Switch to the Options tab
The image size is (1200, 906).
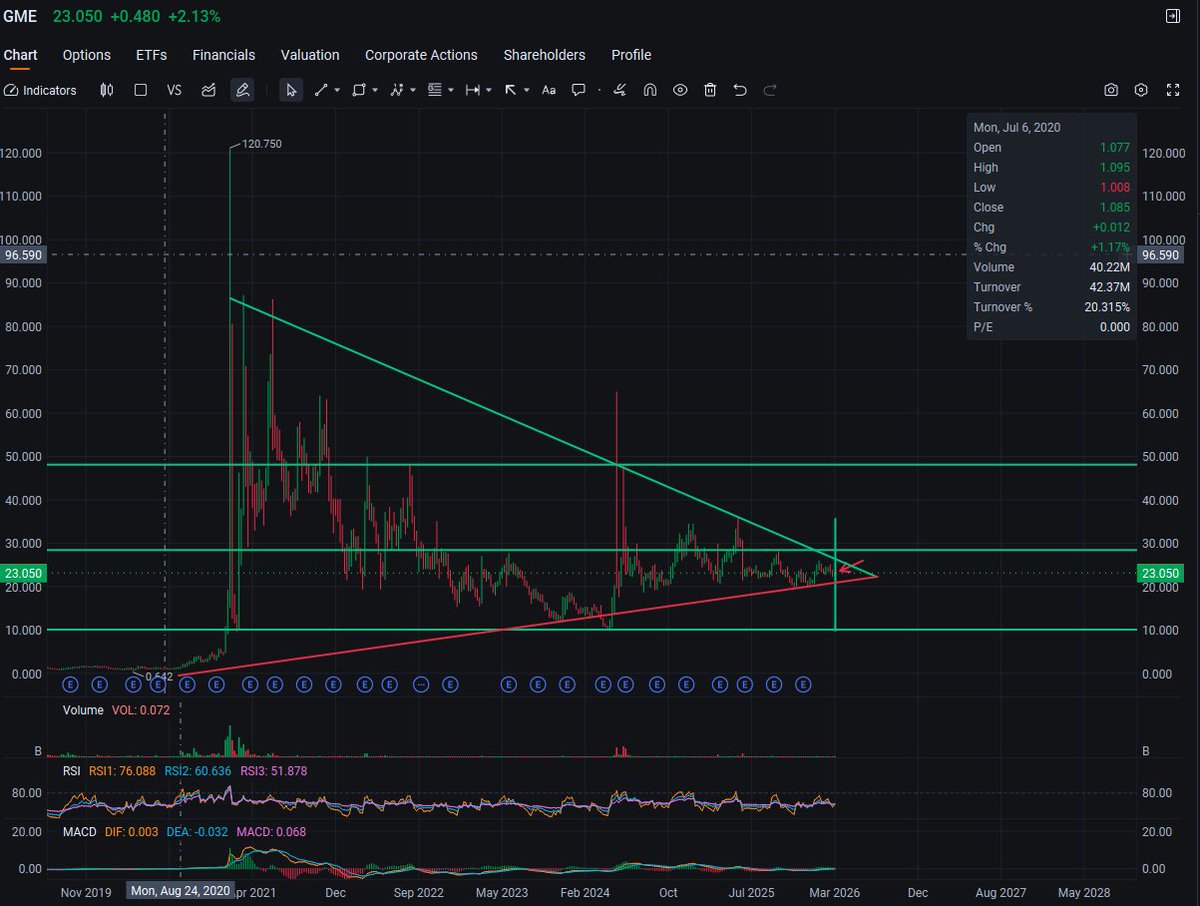tap(87, 55)
